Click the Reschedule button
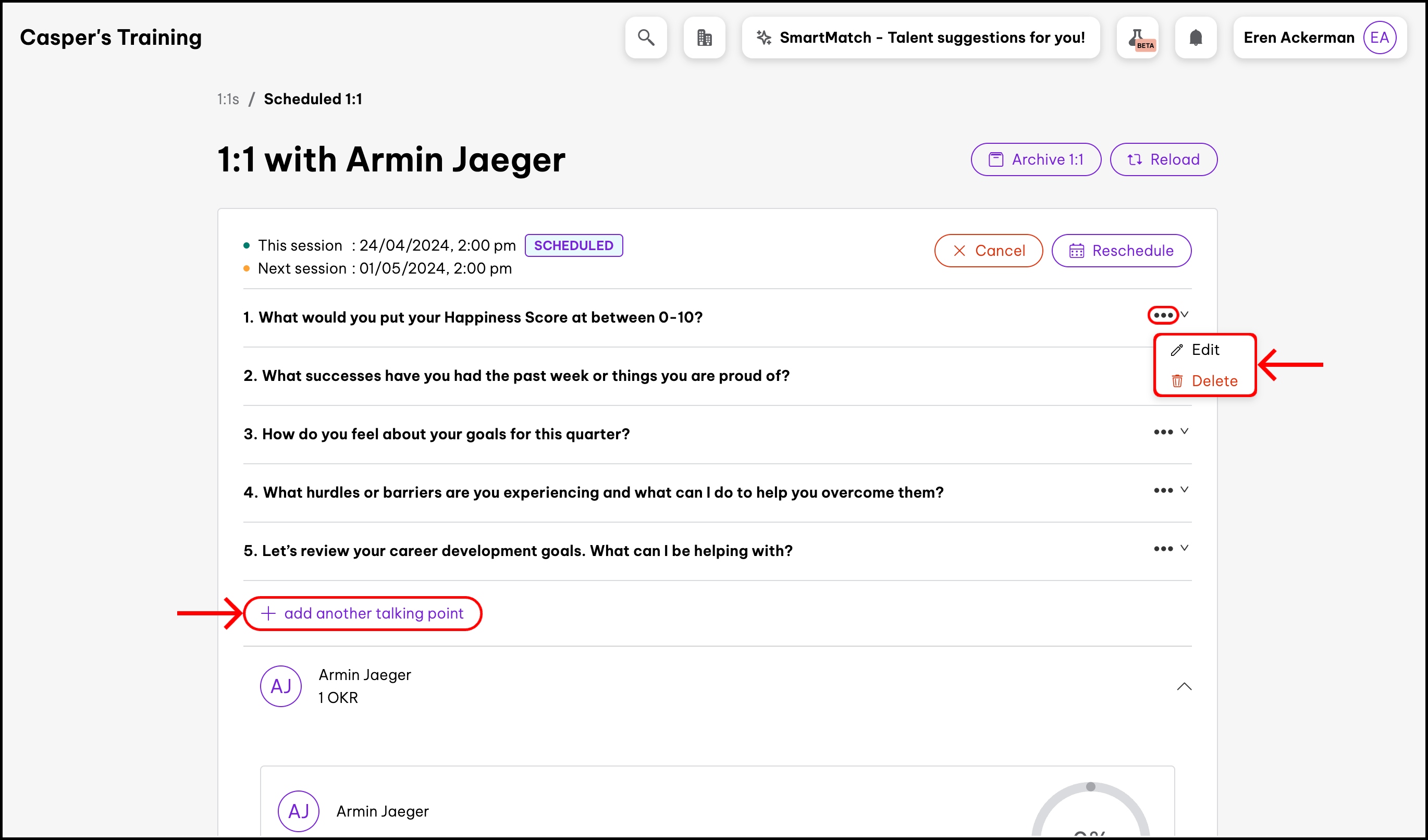 (1121, 250)
